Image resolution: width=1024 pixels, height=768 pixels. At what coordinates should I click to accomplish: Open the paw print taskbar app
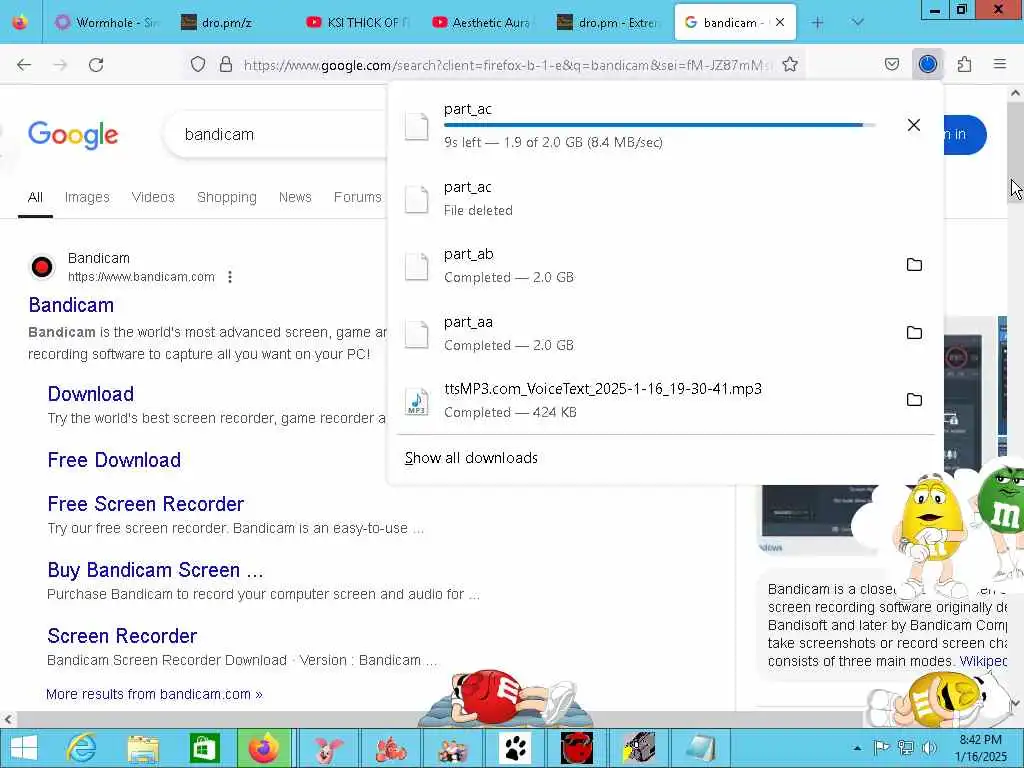[x=515, y=748]
